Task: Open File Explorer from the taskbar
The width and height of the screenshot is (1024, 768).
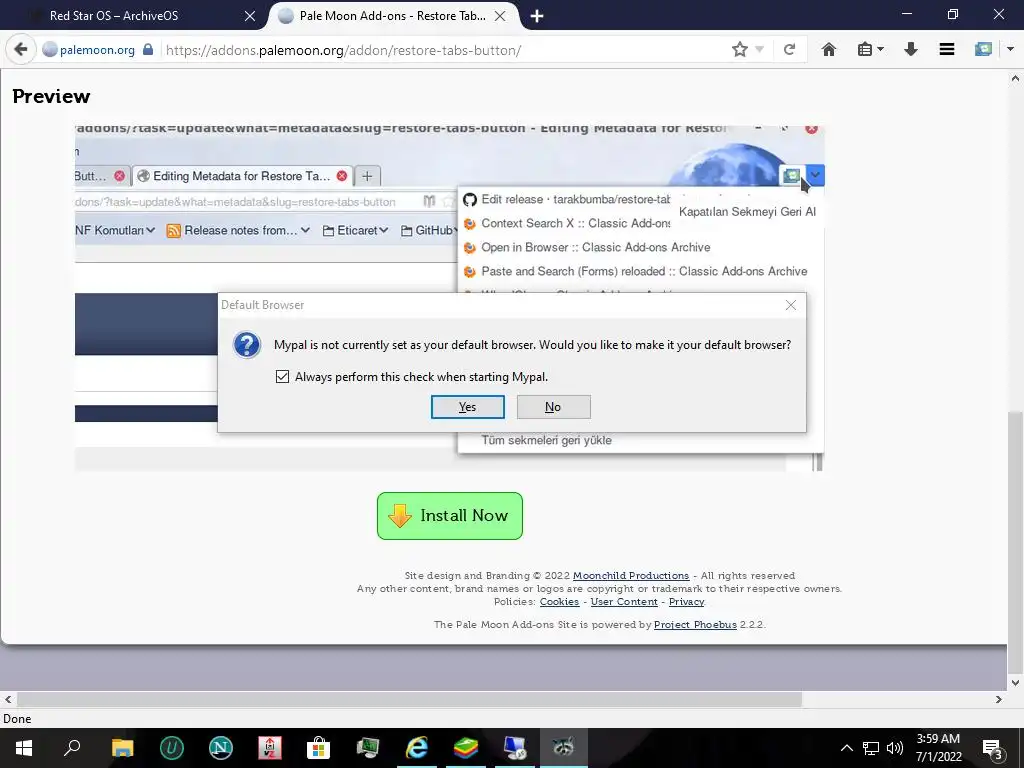Action: (122, 748)
